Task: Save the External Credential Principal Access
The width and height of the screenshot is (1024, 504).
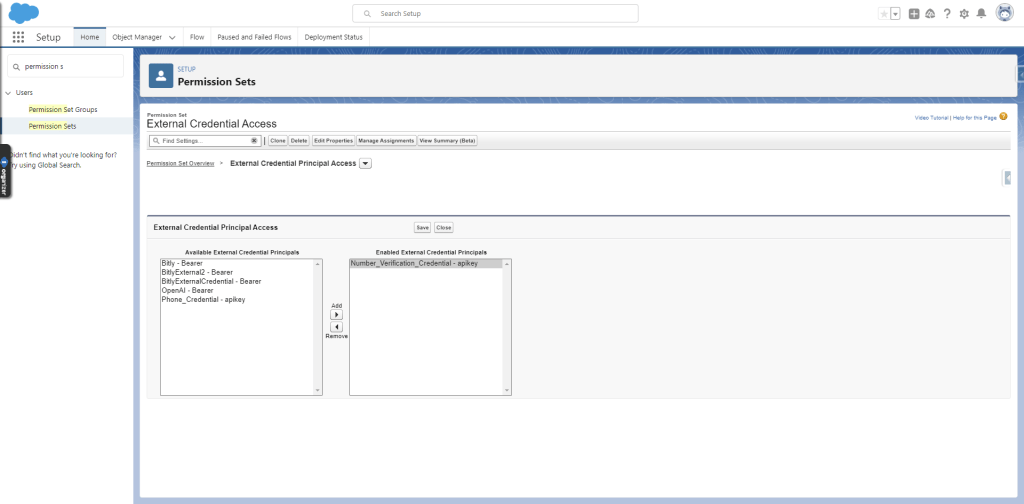Action: coord(423,227)
